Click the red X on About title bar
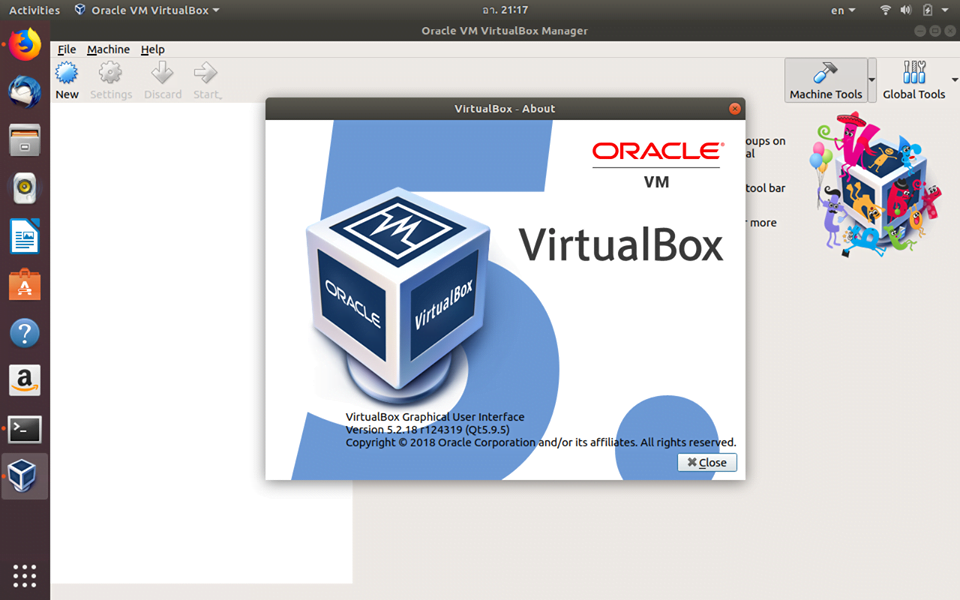 (x=735, y=109)
